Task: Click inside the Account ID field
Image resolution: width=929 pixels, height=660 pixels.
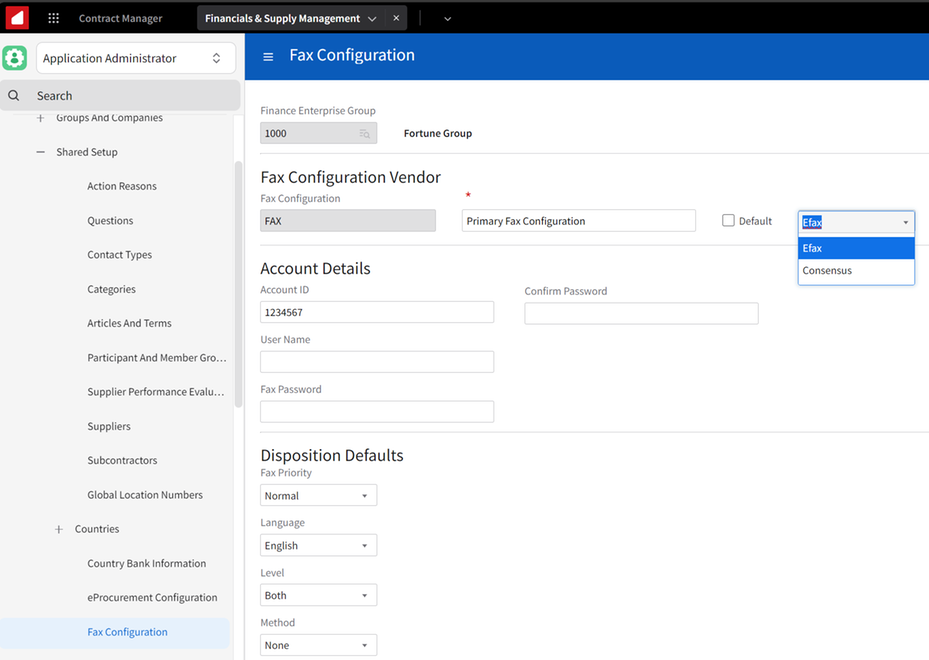Action: coord(376,311)
